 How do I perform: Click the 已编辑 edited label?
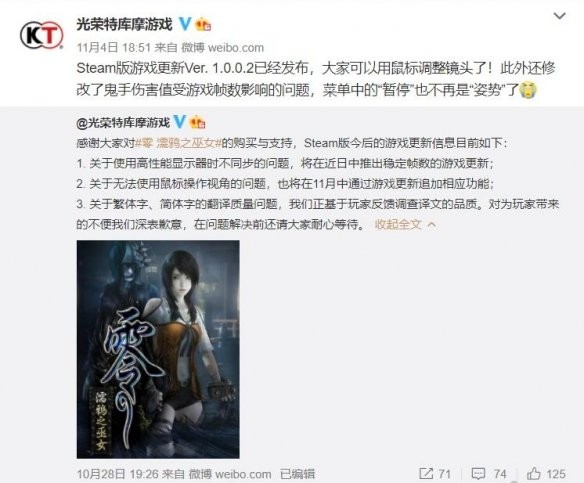tap(297, 474)
